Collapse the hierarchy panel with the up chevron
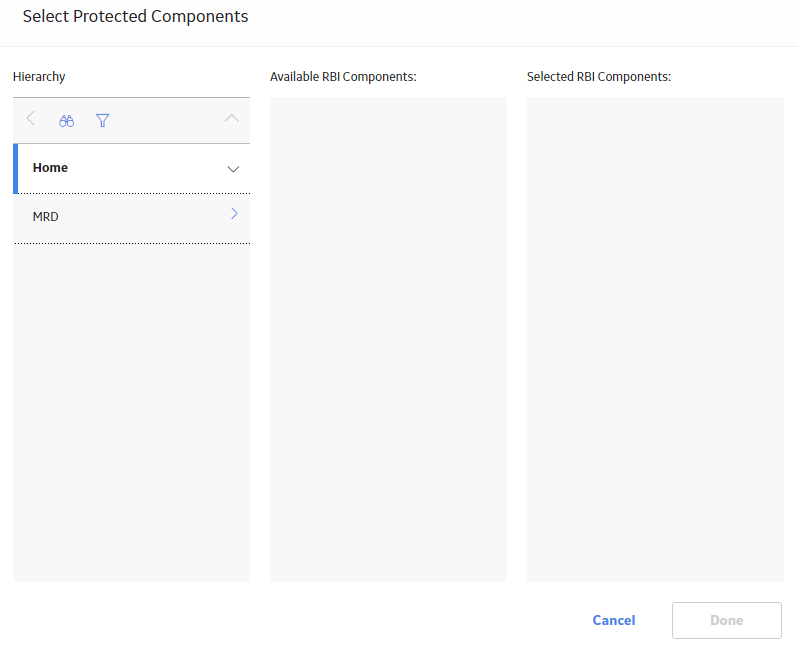The width and height of the screenshot is (798, 650). [x=232, y=119]
